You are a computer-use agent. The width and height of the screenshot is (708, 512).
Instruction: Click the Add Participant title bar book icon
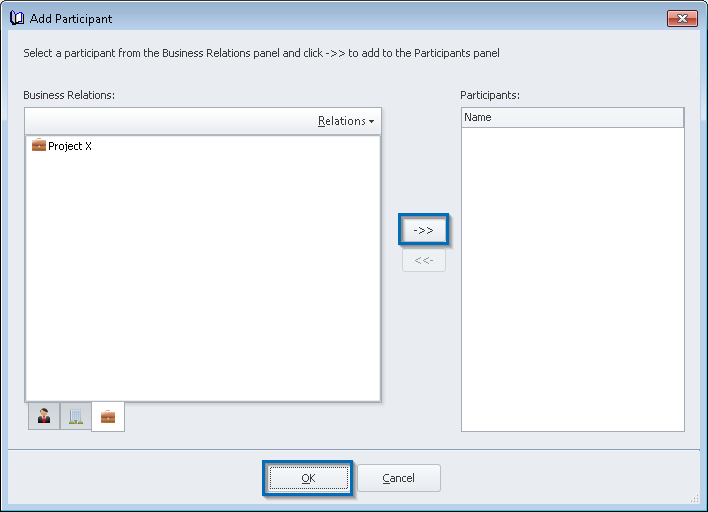point(17,18)
